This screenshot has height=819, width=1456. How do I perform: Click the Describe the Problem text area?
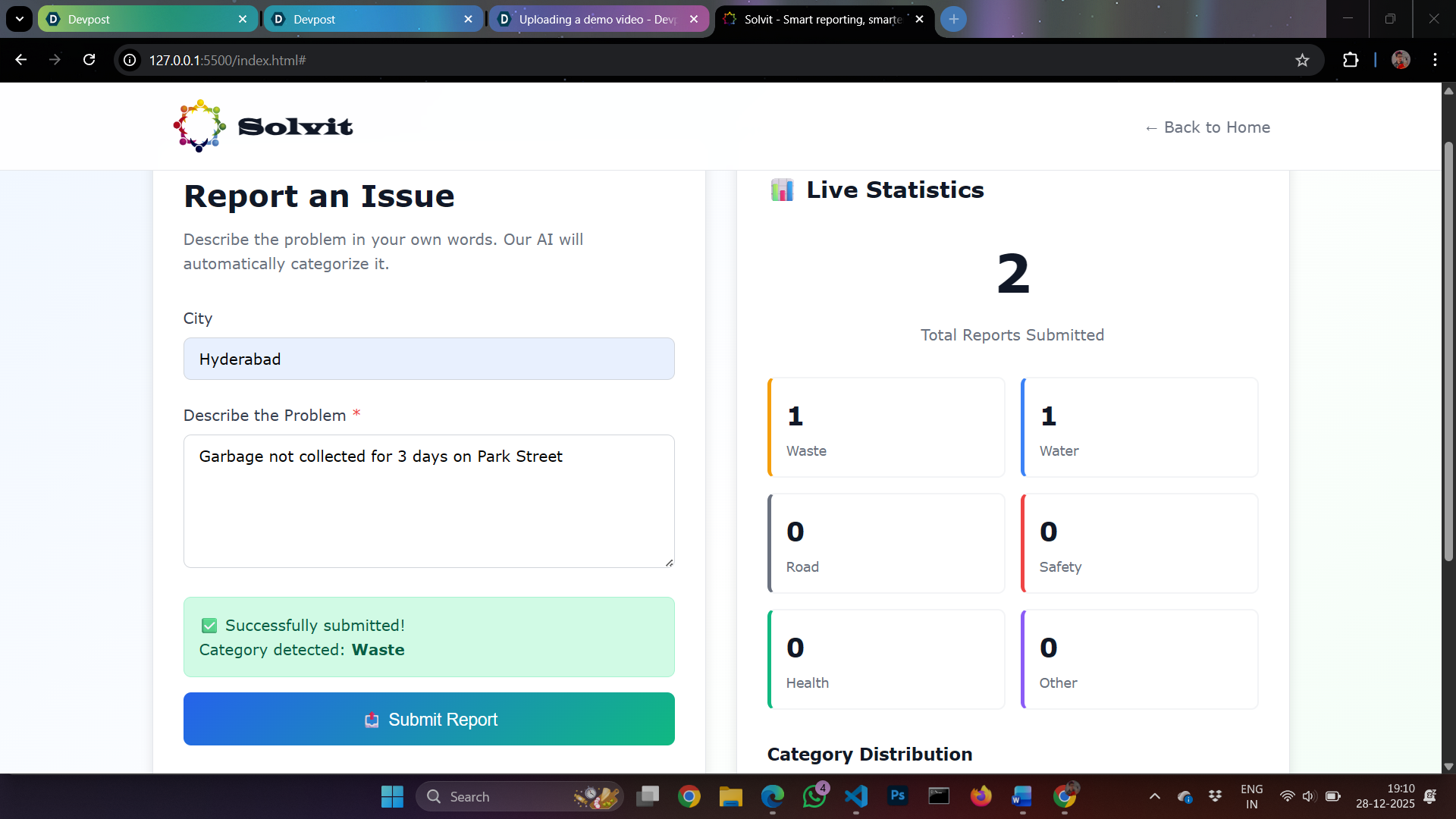[428, 500]
